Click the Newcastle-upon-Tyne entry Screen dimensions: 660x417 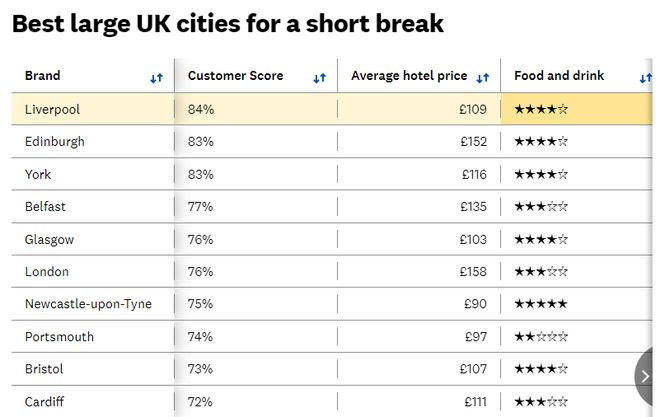click(88, 304)
